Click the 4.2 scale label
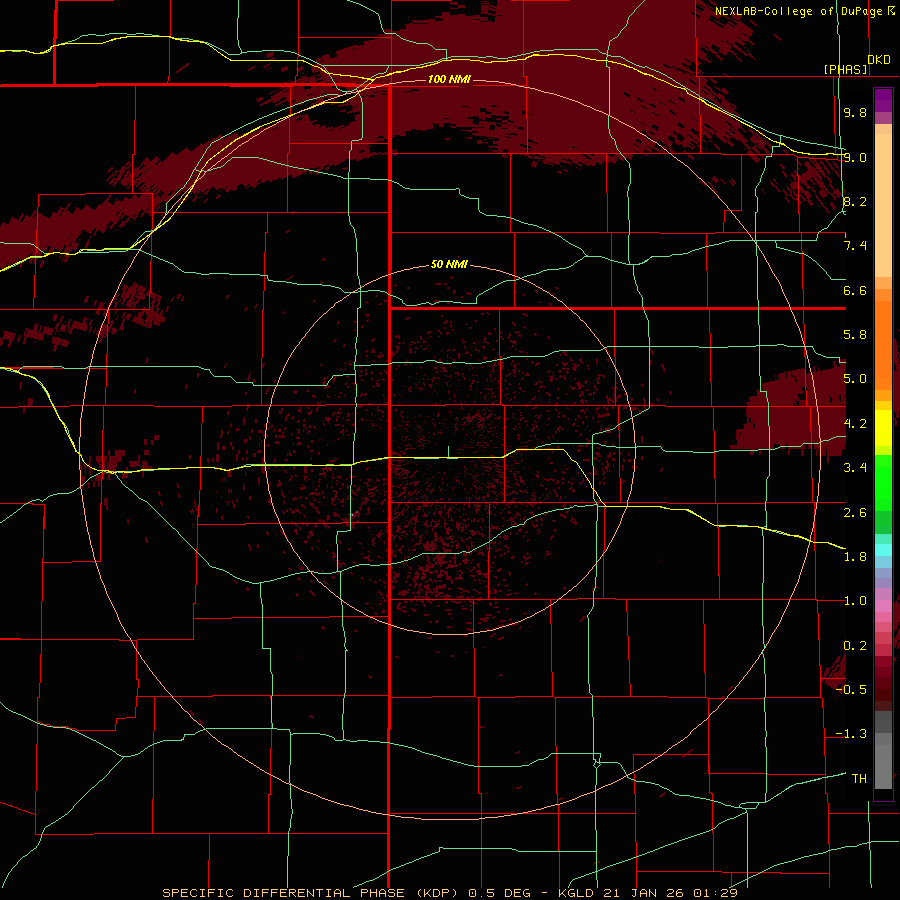Image resolution: width=900 pixels, height=900 pixels. tap(855, 424)
